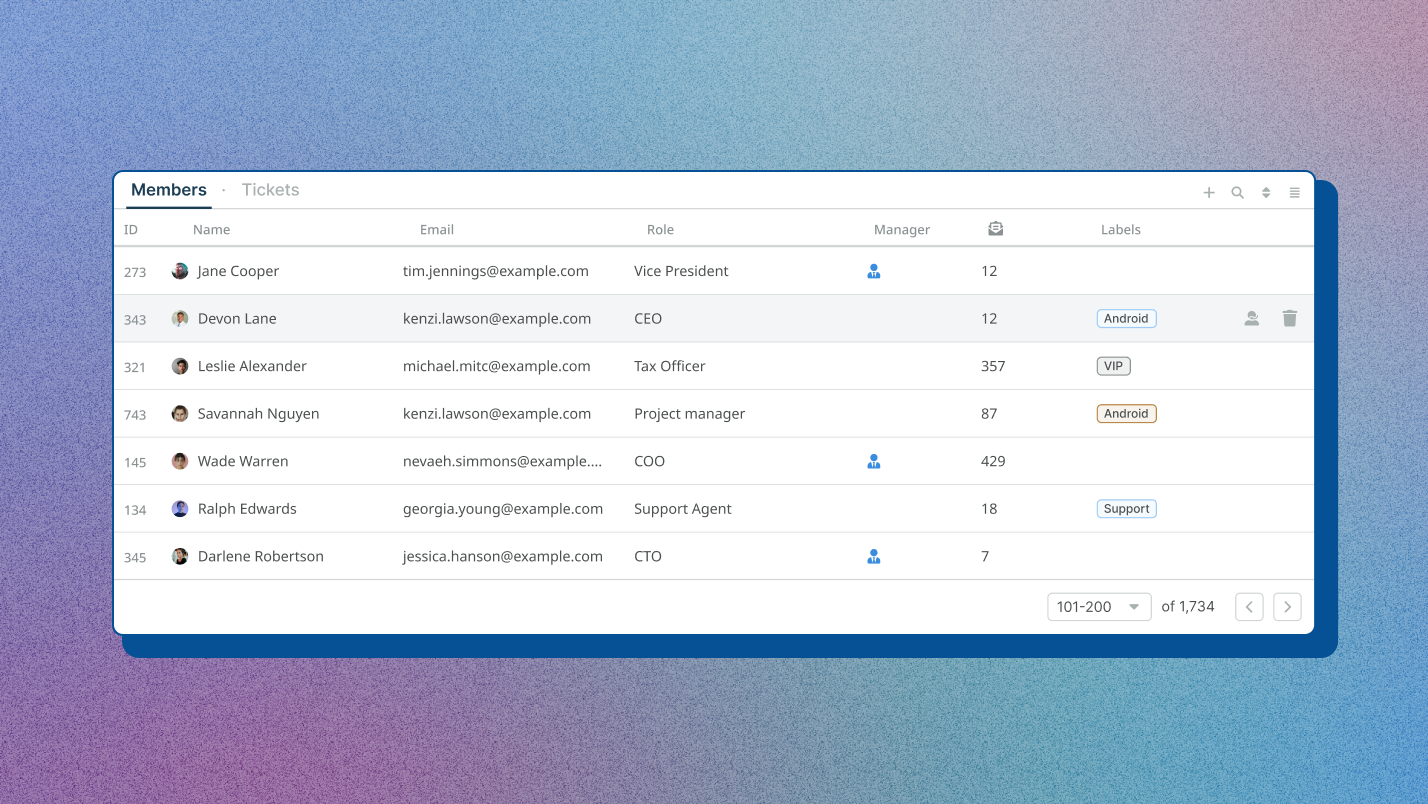Viewport: 1428px width, 804px height.
Task: Click the Android label on Savannah Nguyen
Action: tap(1126, 413)
